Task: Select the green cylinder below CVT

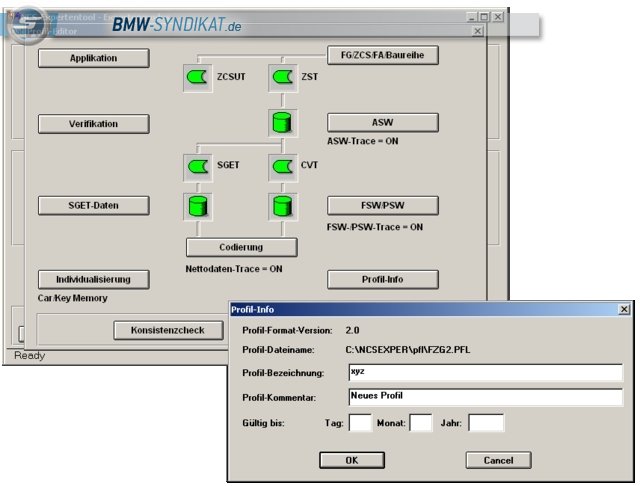Action: click(x=283, y=206)
